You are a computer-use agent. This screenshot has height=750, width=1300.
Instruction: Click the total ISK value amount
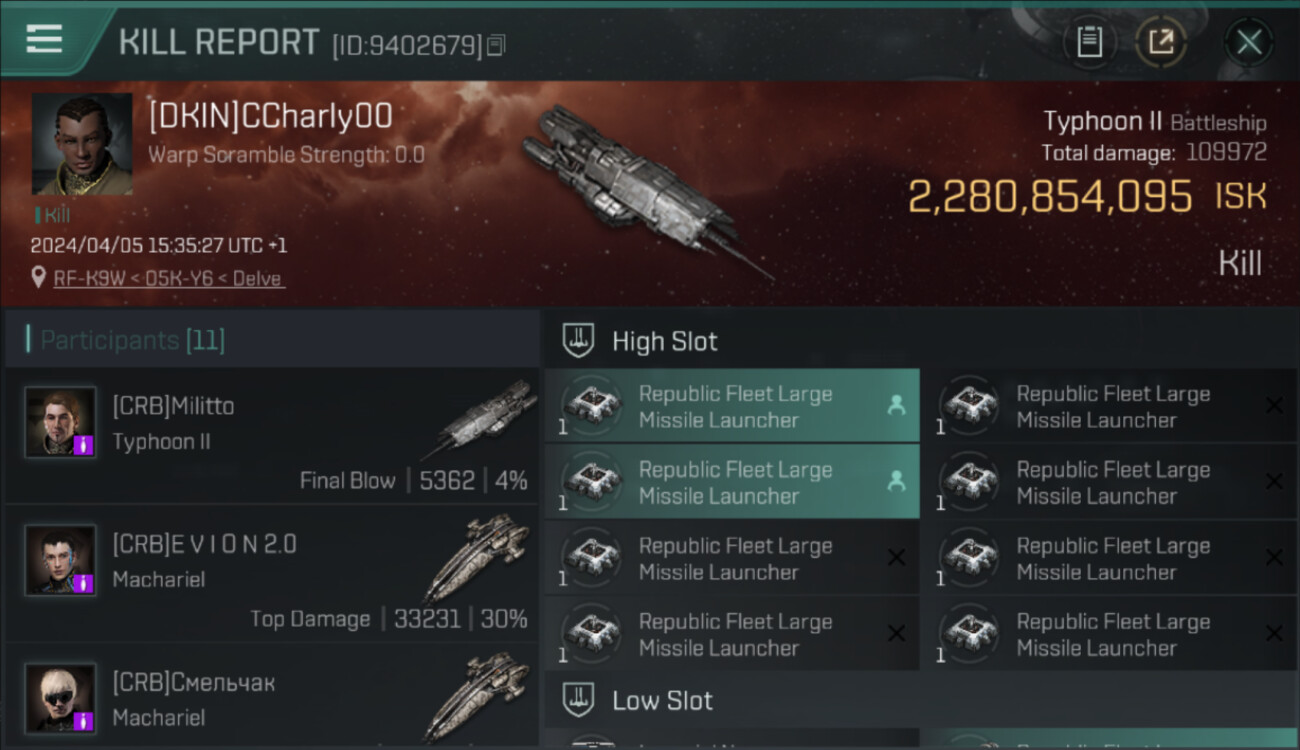[x=1050, y=196]
